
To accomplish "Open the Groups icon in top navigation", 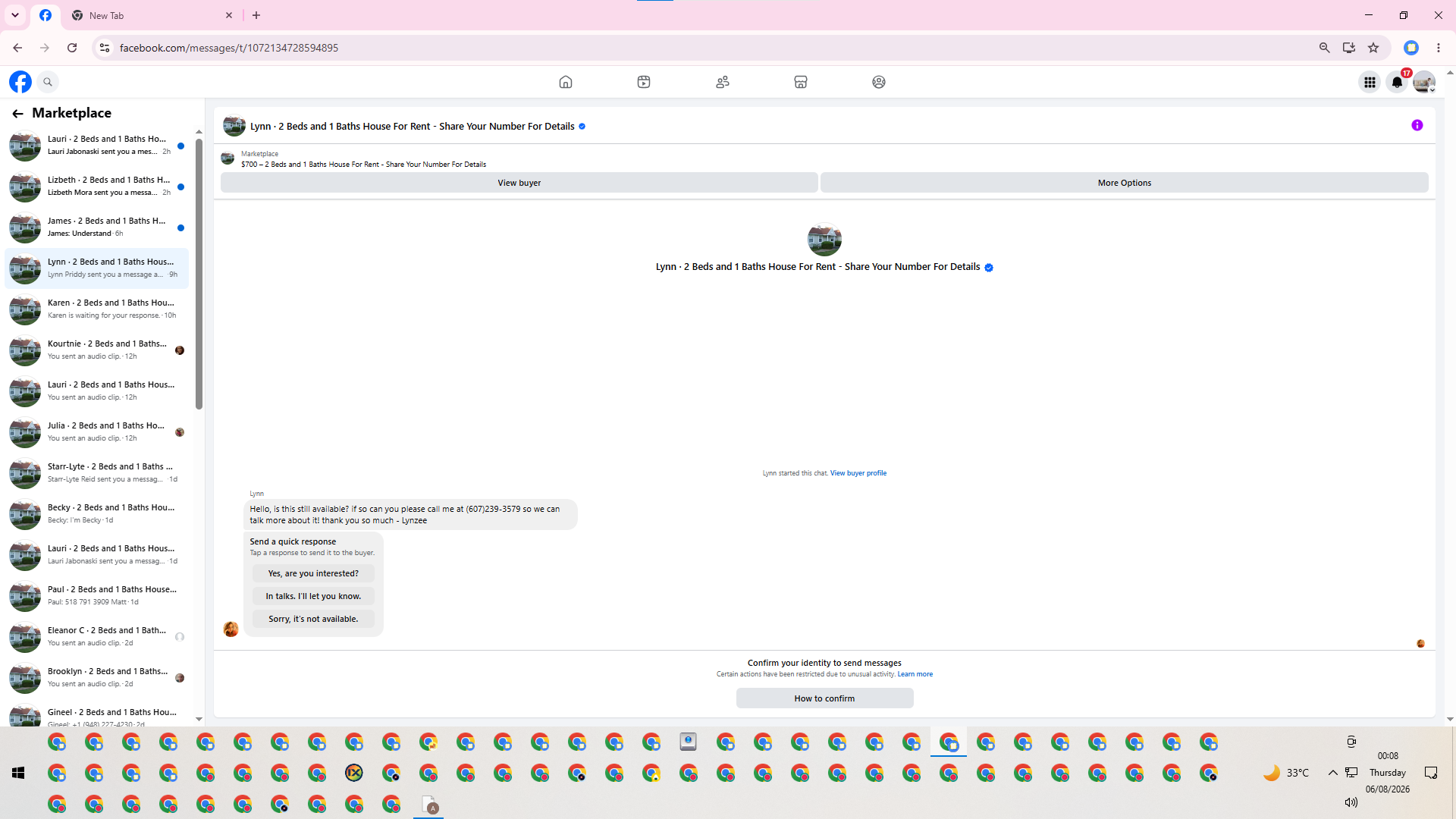I will (x=879, y=82).
